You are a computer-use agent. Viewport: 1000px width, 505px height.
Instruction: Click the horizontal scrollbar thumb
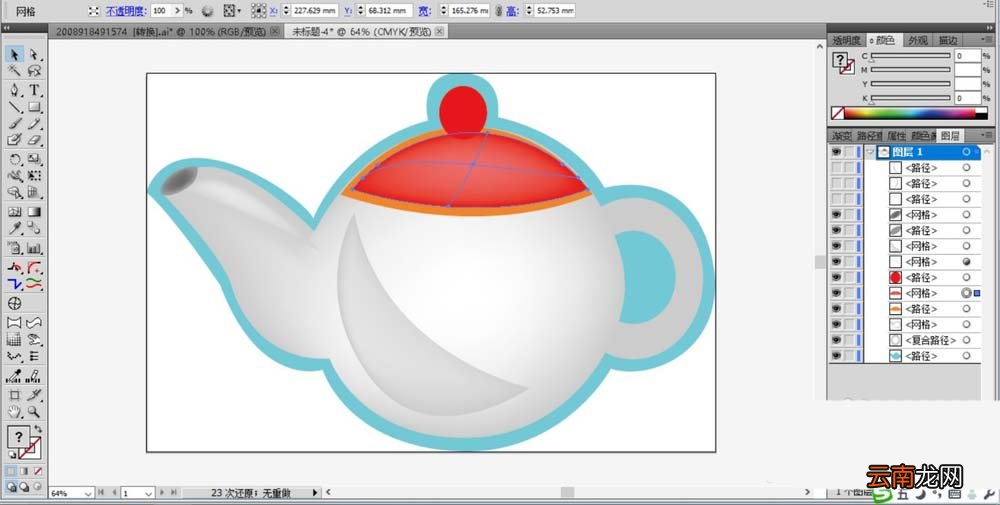point(567,492)
